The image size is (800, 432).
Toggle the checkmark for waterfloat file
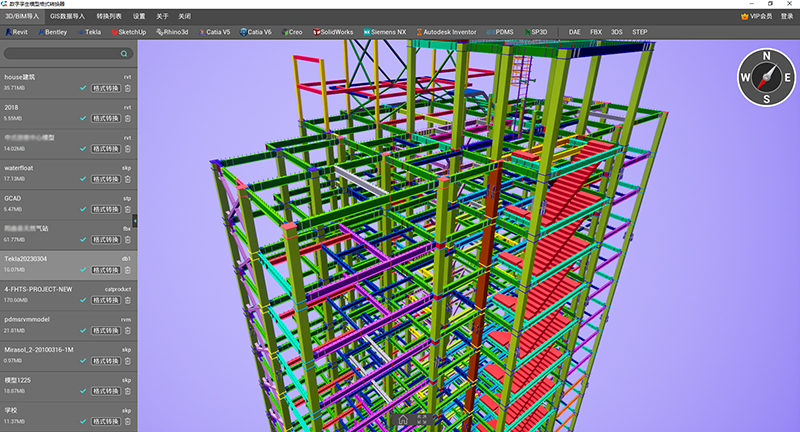(83, 179)
